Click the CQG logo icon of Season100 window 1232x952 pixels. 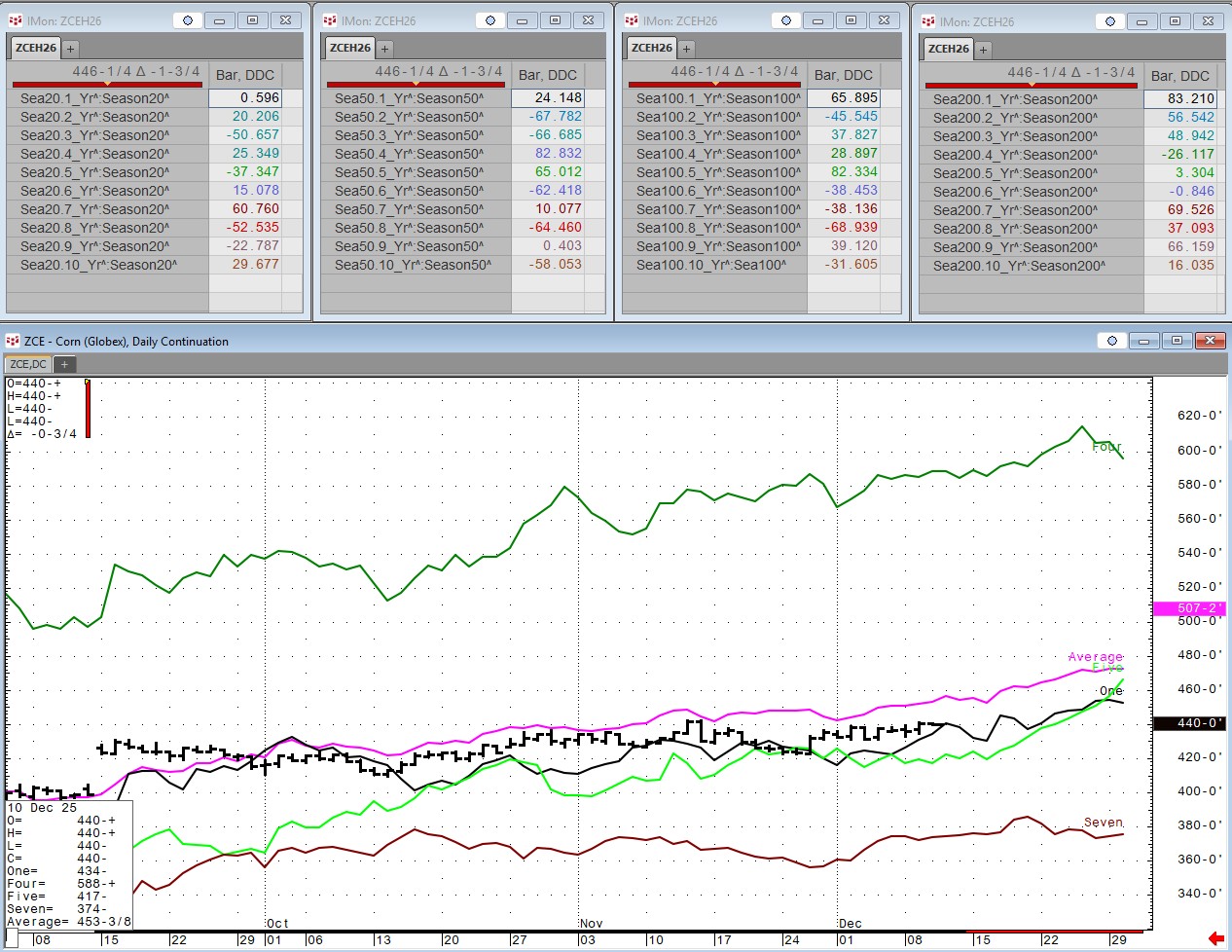[x=632, y=20]
